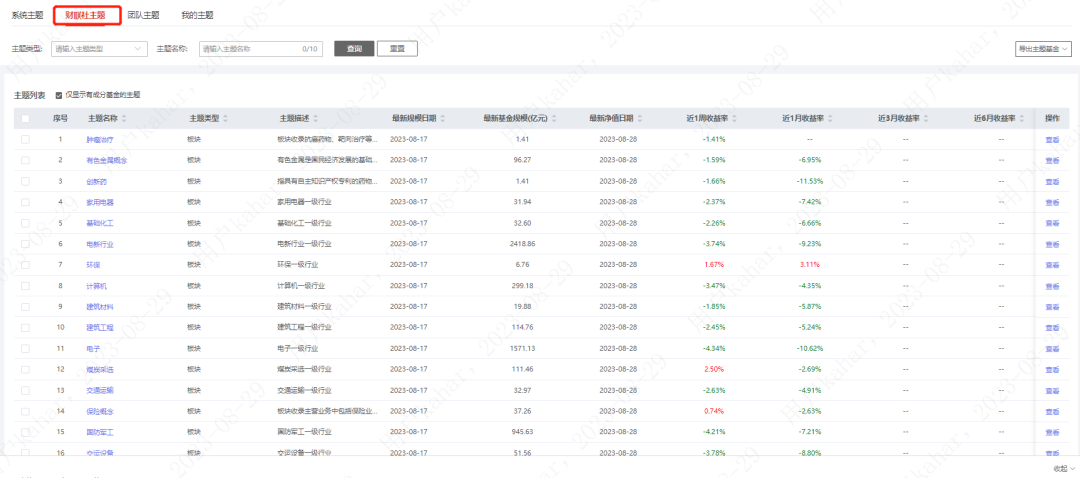1080x478 pixels.
Task: Tick the select-all checkbox in table header
Action: 25,118
